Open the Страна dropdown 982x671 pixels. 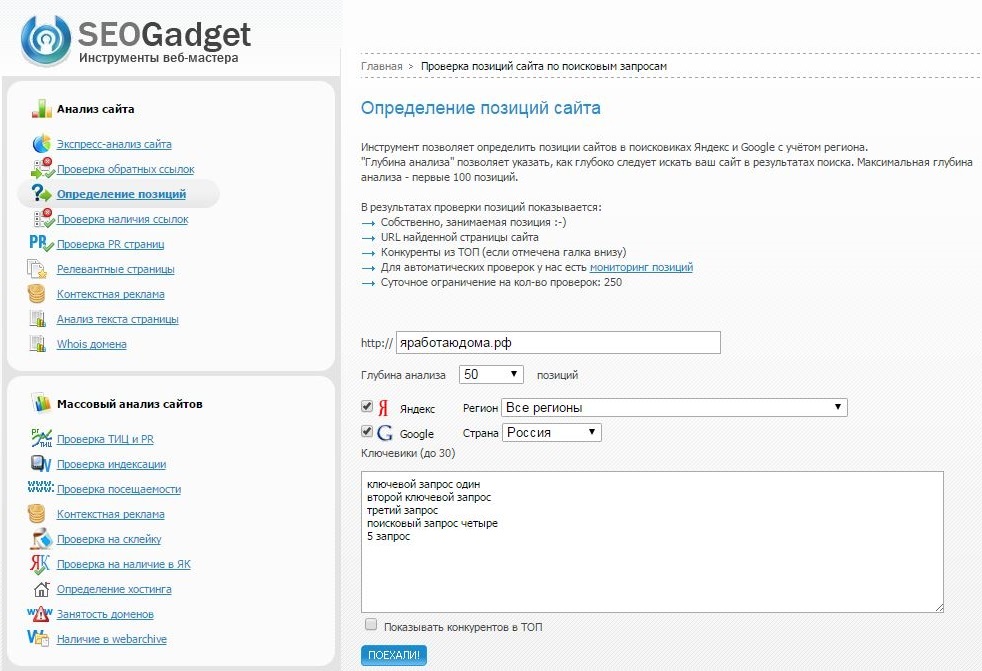pyautogui.click(x=551, y=432)
